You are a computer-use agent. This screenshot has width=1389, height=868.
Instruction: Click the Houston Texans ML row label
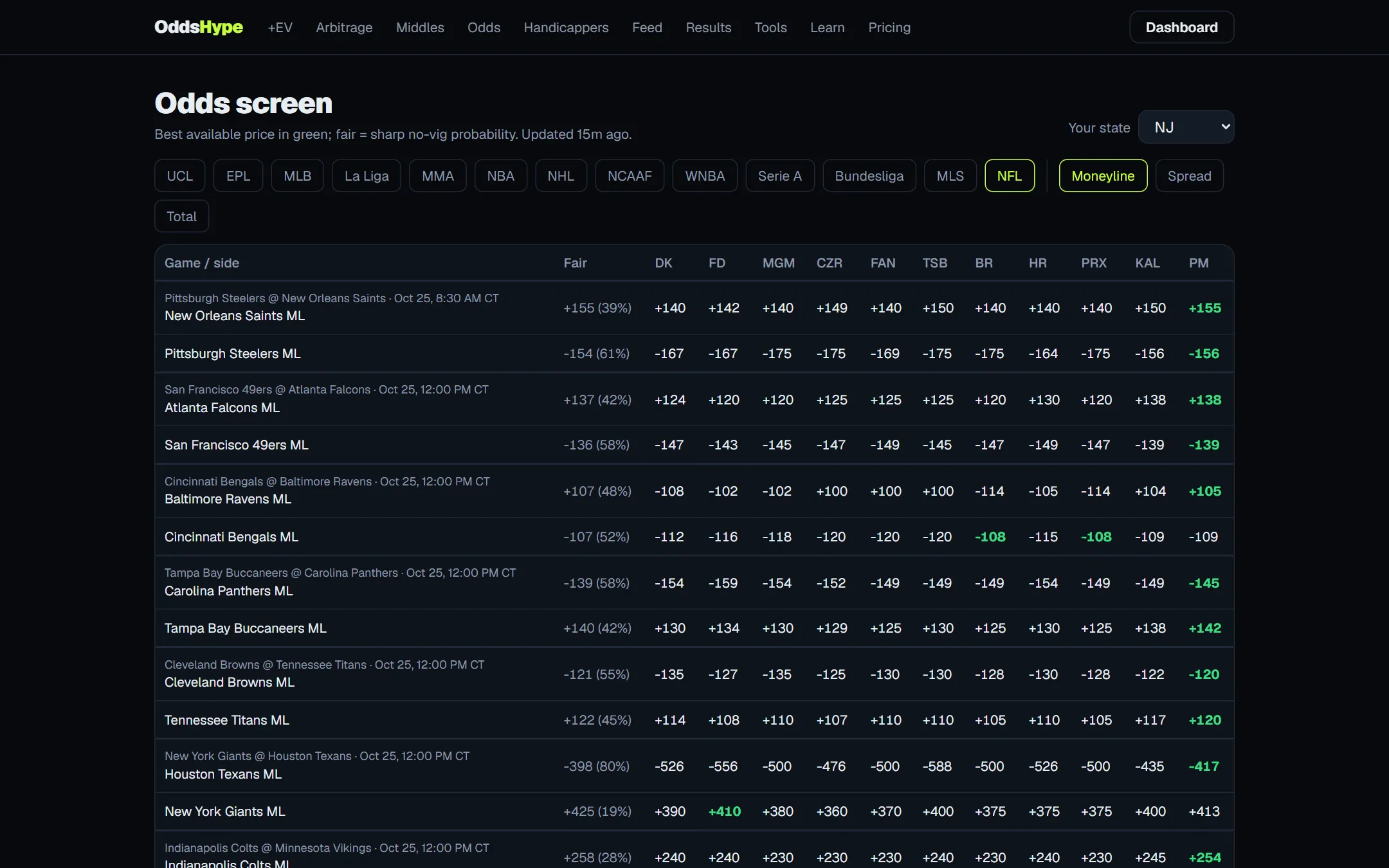[x=223, y=774]
